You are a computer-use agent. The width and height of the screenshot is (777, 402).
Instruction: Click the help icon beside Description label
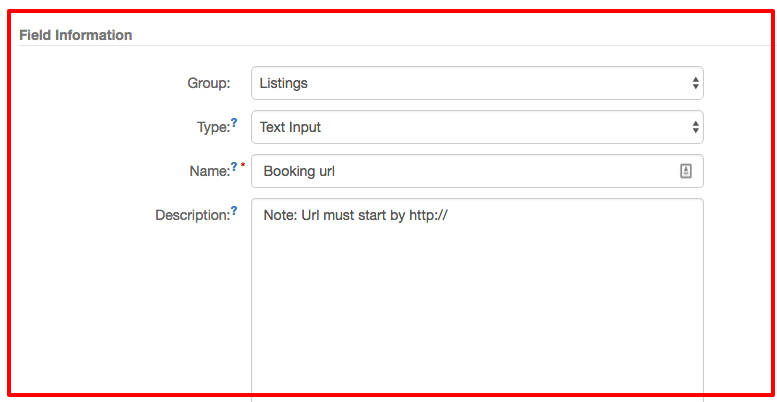click(234, 211)
